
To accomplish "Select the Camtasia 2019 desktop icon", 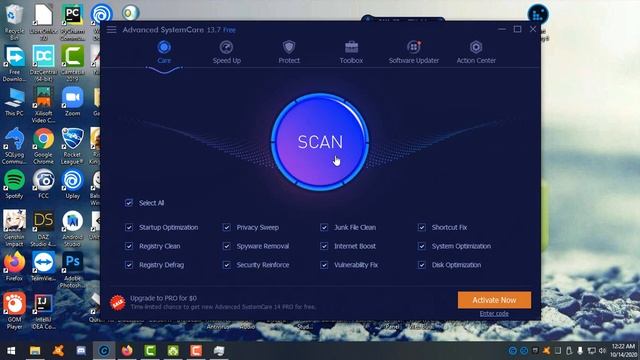I will [72, 64].
